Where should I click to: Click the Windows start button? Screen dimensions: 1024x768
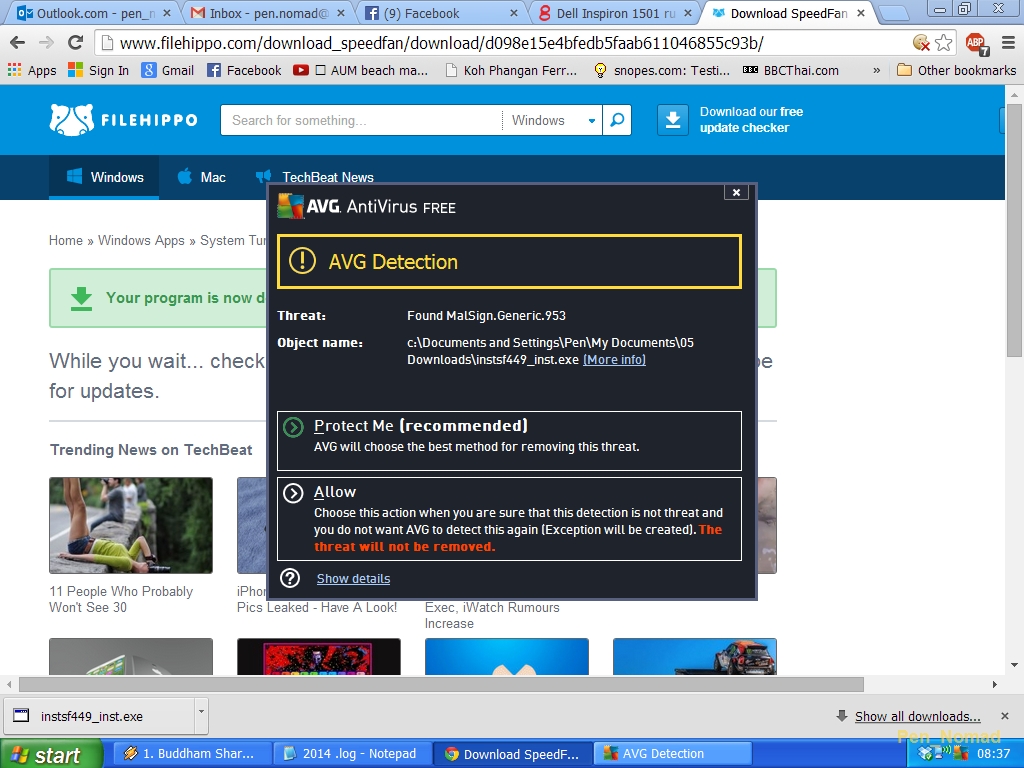click(50, 754)
